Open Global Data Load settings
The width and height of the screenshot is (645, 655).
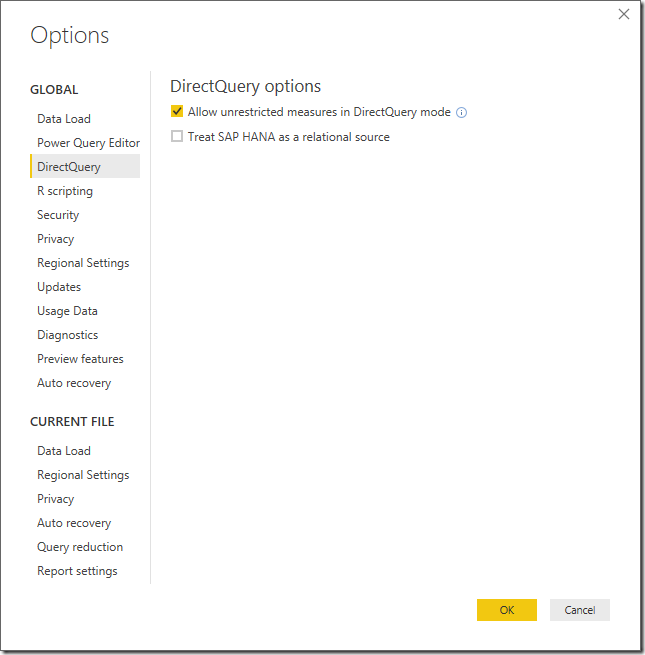pos(64,119)
